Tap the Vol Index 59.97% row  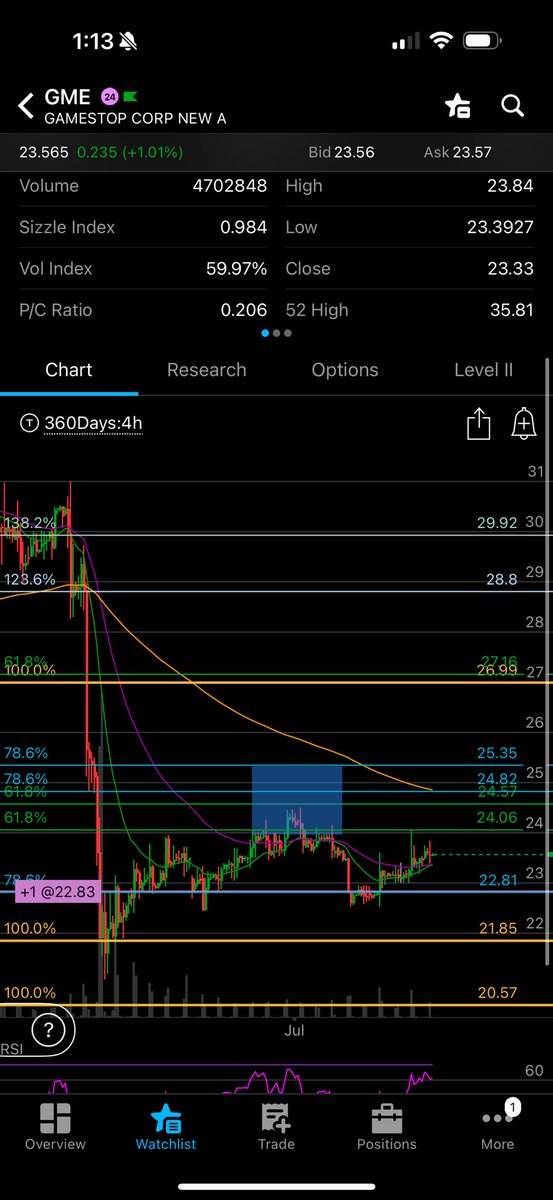(x=143, y=269)
